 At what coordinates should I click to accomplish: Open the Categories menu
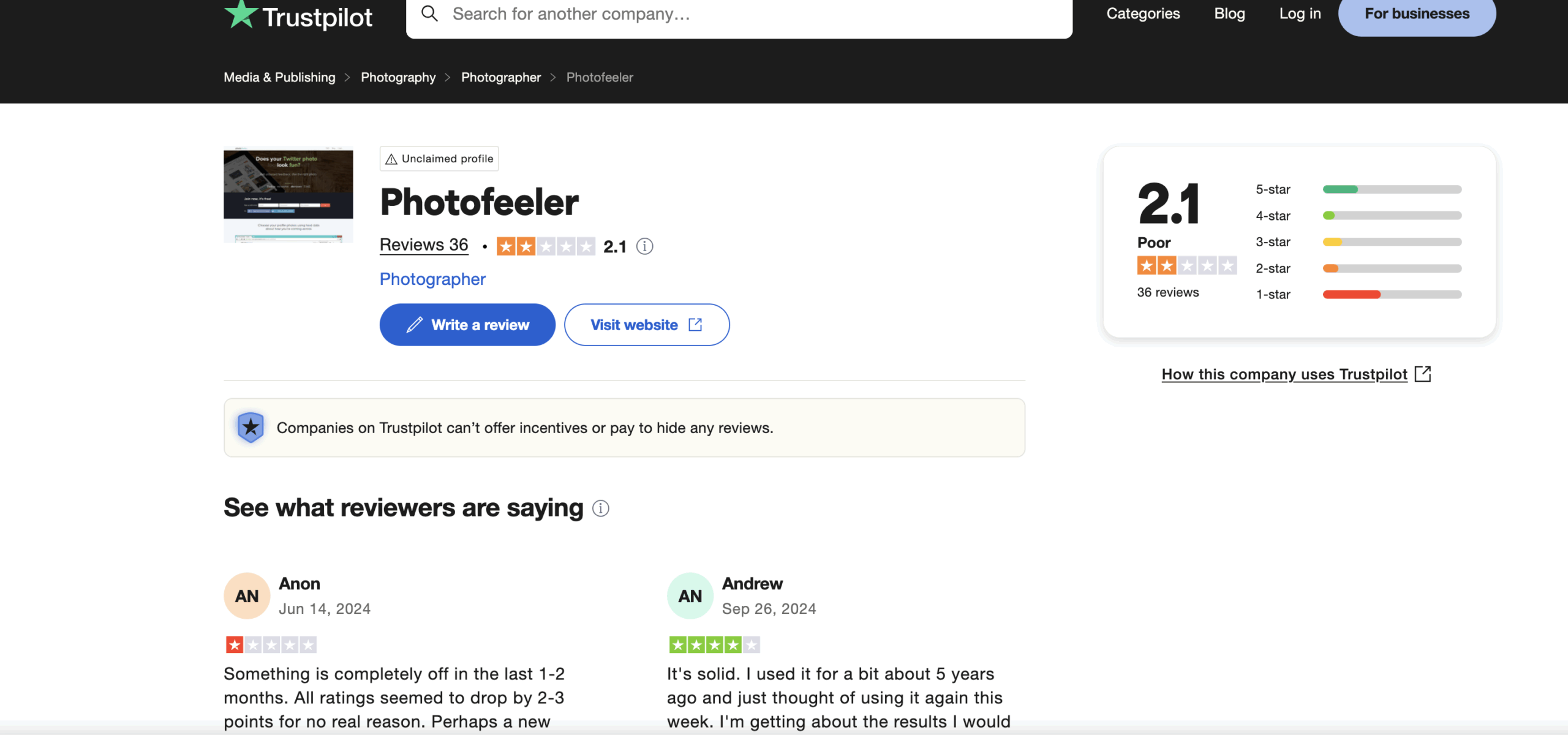(x=1143, y=13)
